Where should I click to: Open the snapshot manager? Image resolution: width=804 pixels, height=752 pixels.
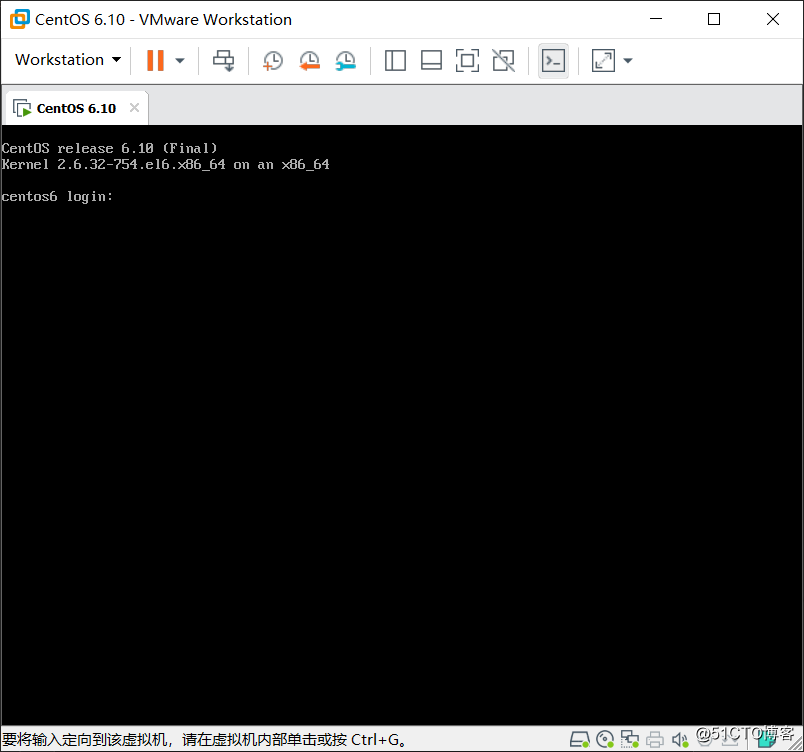346,60
